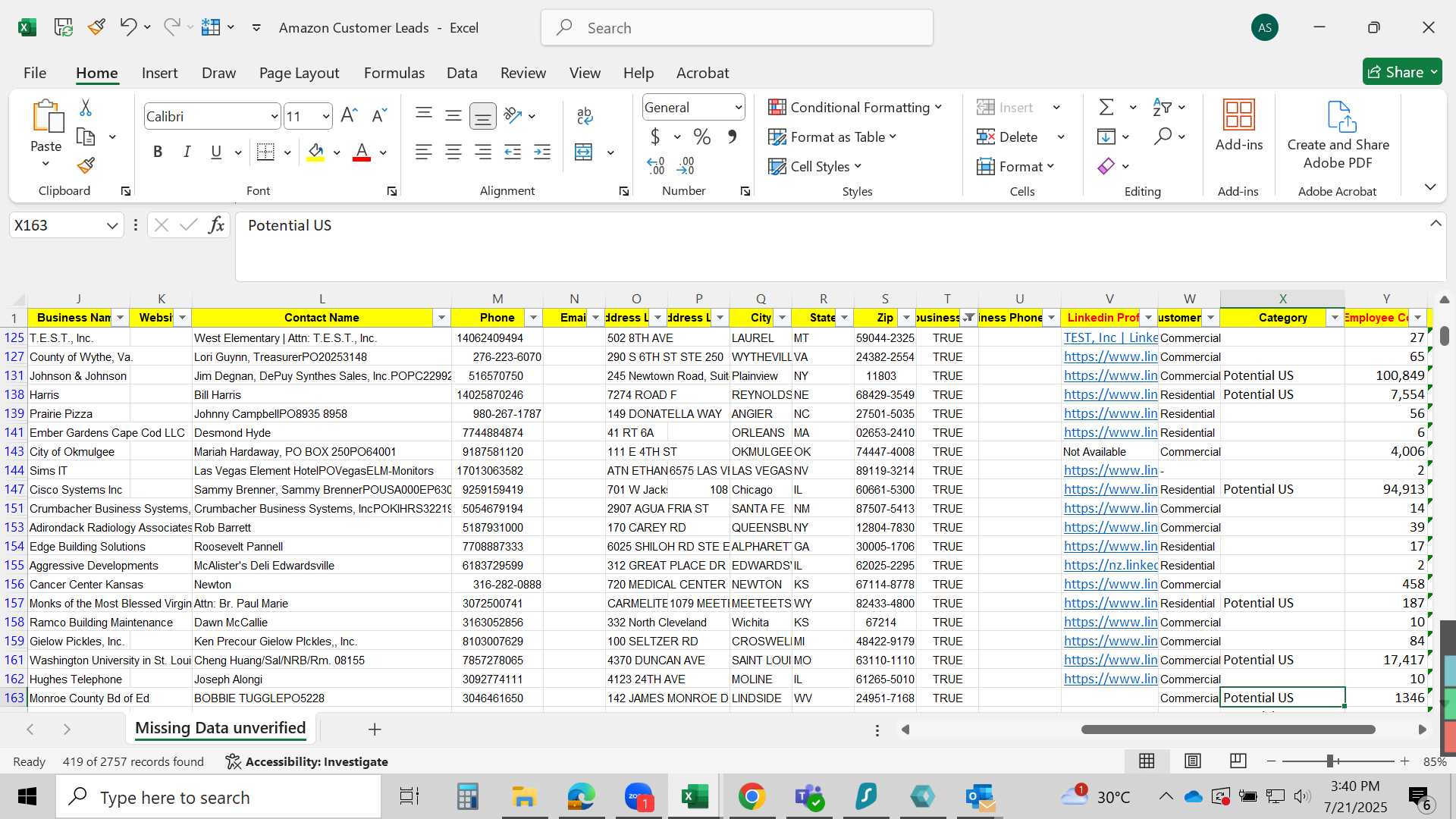The width and height of the screenshot is (1456, 819).
Task: Open the Page Layout ribbon tab
Action: point(299,73)
